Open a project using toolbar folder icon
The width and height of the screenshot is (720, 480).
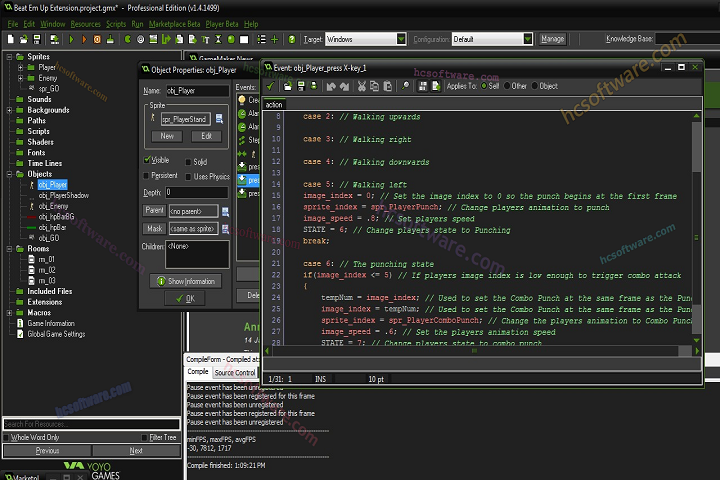click(x=23, y=40)
